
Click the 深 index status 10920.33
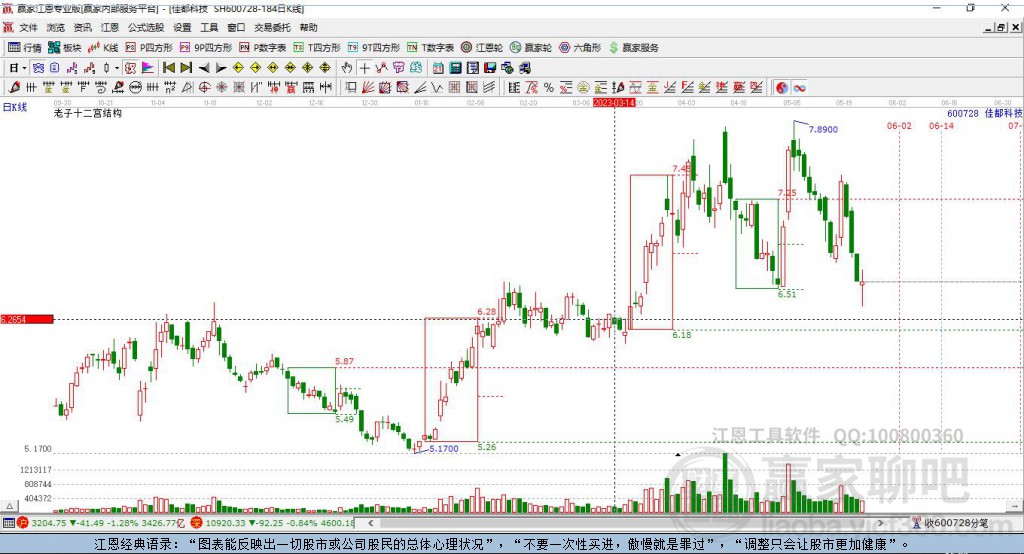(273, 523)
